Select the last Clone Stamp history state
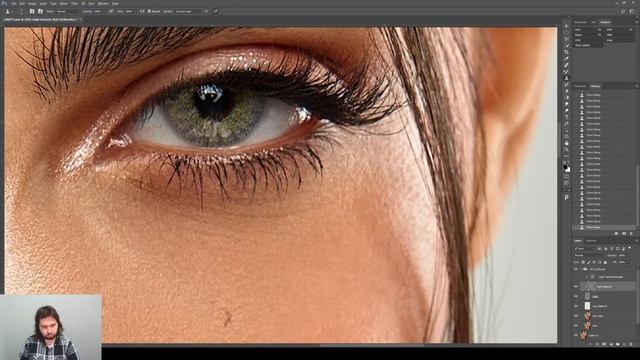Screen dimensions: 640x360 (x=604, y=227)
